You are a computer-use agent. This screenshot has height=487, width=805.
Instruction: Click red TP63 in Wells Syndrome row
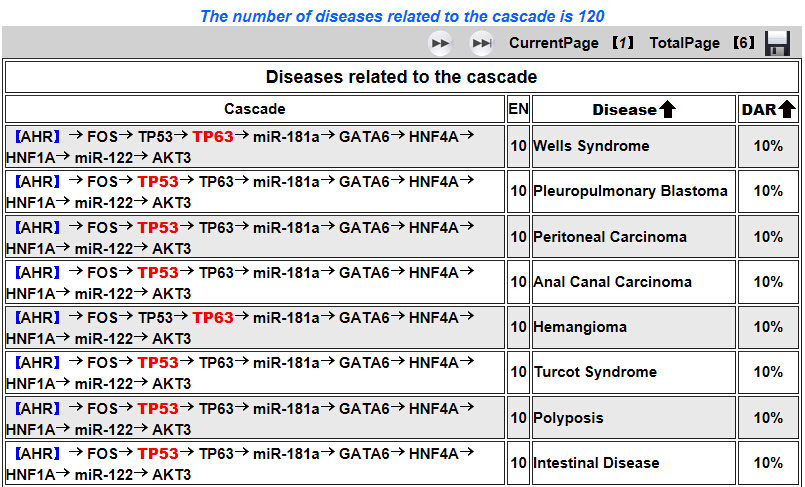[213, 137]
